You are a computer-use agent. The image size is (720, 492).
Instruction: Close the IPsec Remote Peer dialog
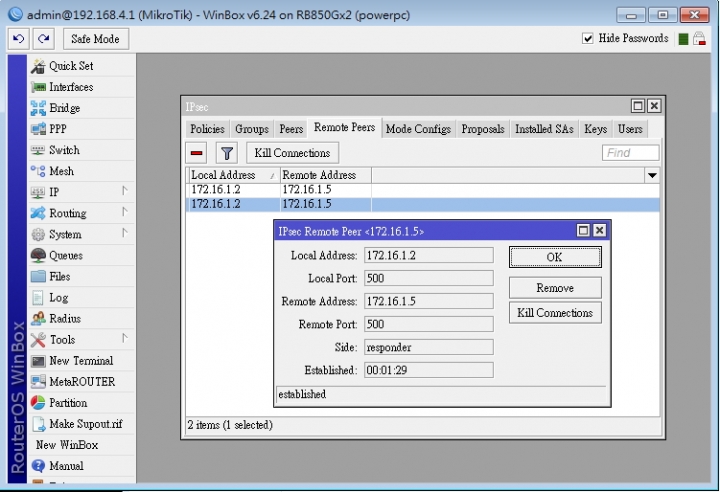click(x=599, y=230)
